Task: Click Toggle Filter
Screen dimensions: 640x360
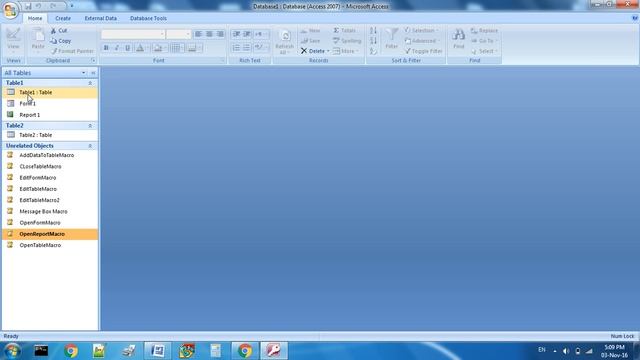Action: [x=424, y=51]
